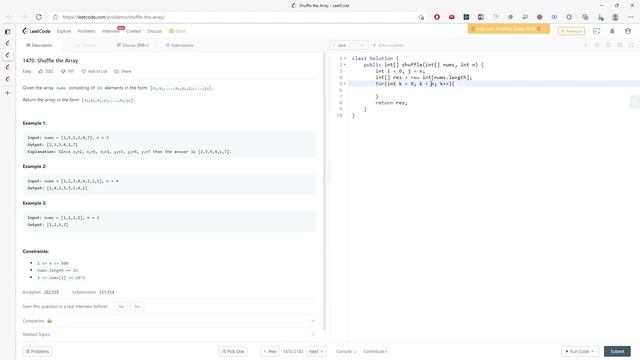The image size is (640, 360).
Task: Click the browser address bar
Action: click(x=237, y=17)
